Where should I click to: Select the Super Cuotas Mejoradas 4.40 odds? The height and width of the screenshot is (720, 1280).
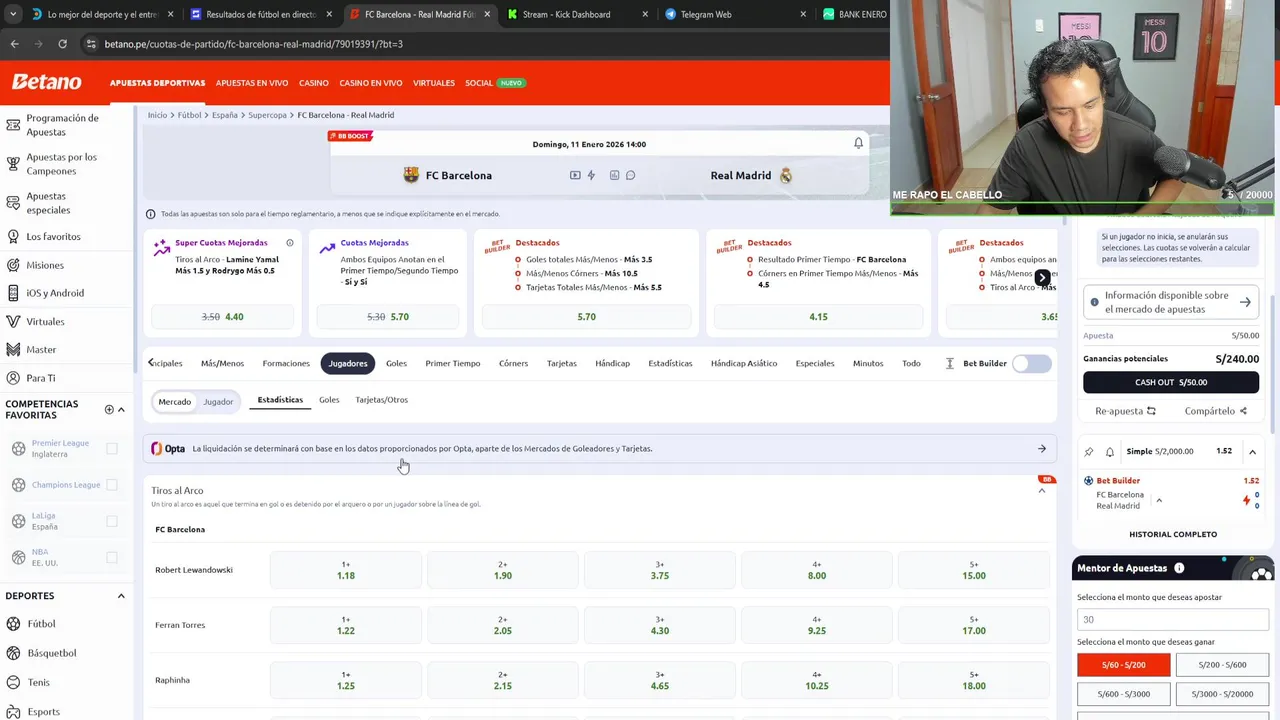tap(222, 317)
